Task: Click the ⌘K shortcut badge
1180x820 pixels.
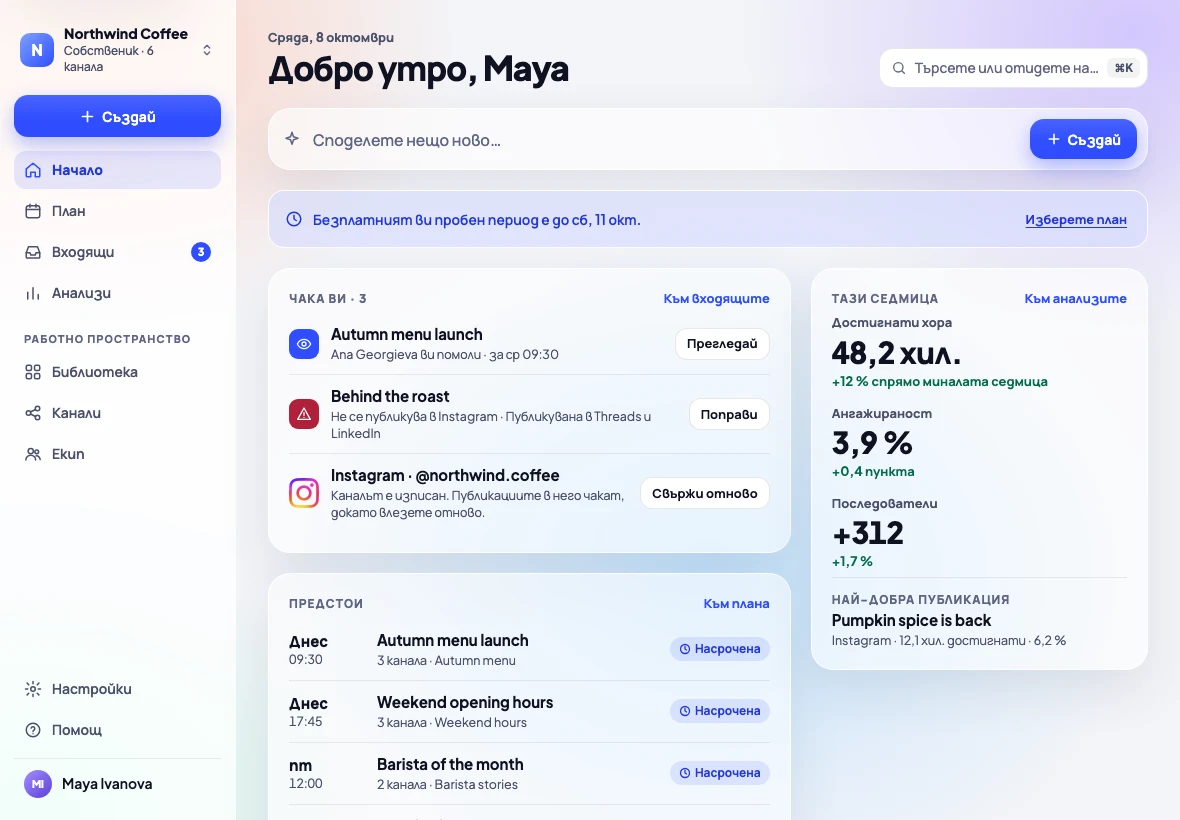Action: click(x=1124, y=68)
